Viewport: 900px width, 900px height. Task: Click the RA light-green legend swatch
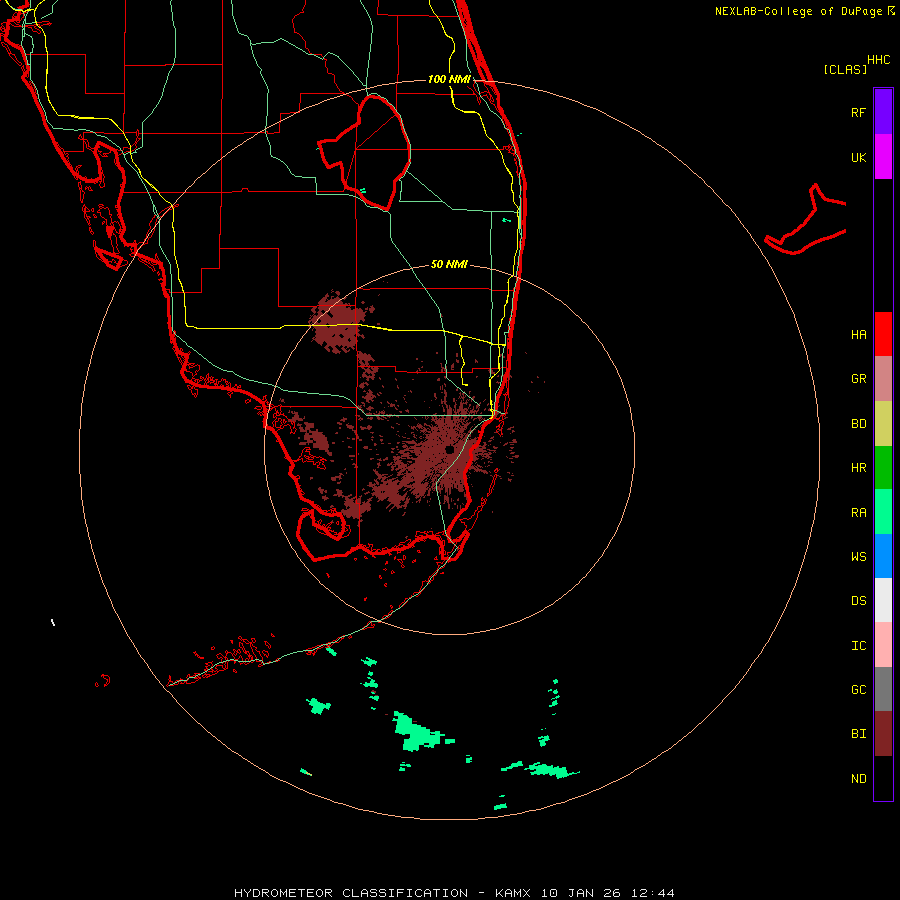point(883,512)
